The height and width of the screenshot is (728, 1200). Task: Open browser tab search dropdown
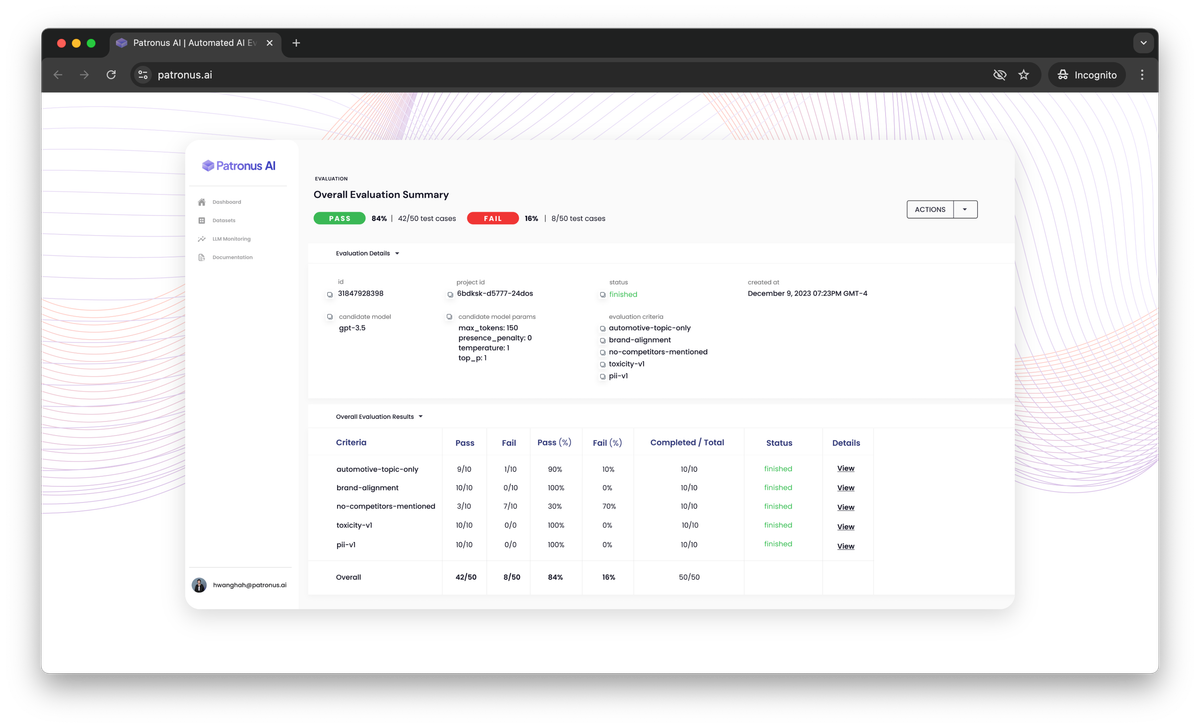1143,43
